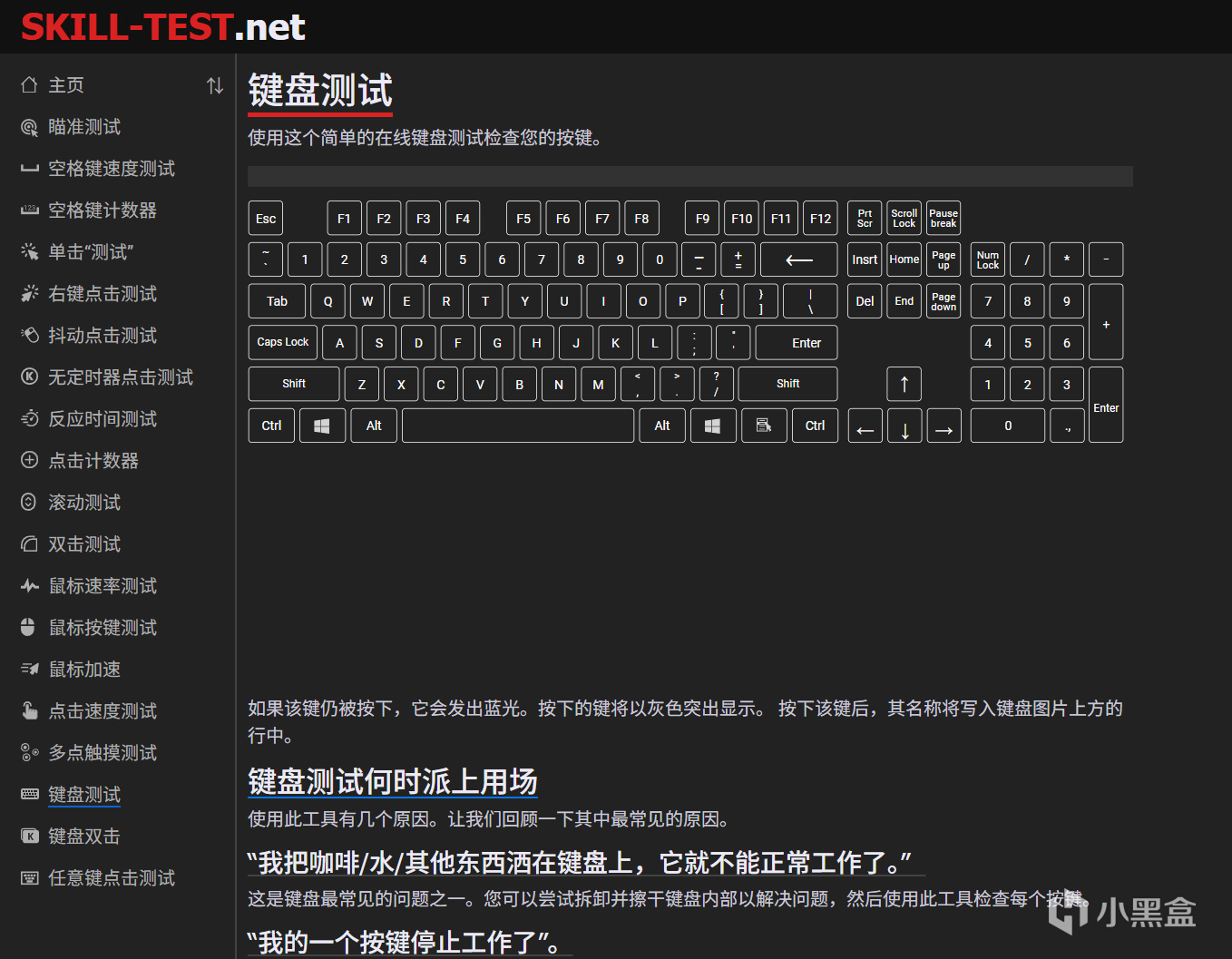Screen dimensions: 1232x959
Task: Click the mouse icon beside 鼠标按键测试
Action: coord(29,628)
